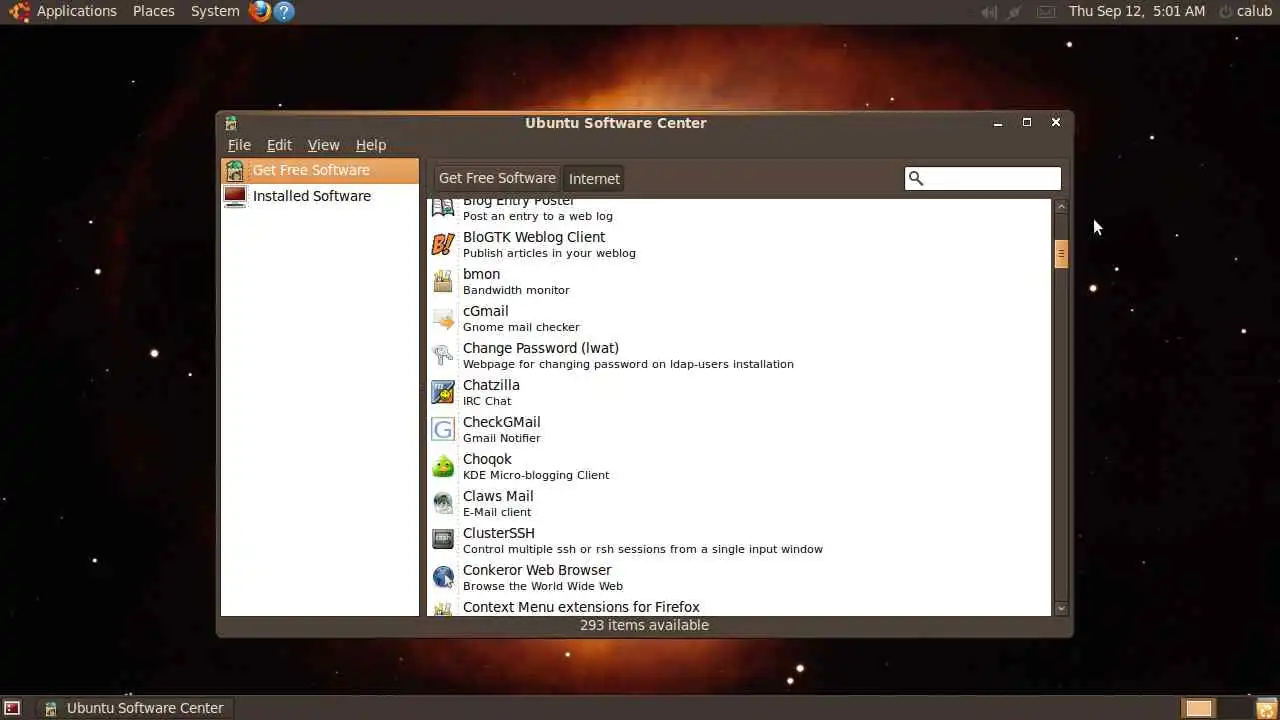Viewport: 1280px width, 720px height.
Task: Click the network status indicator icon
Action: coord(1015,12)
